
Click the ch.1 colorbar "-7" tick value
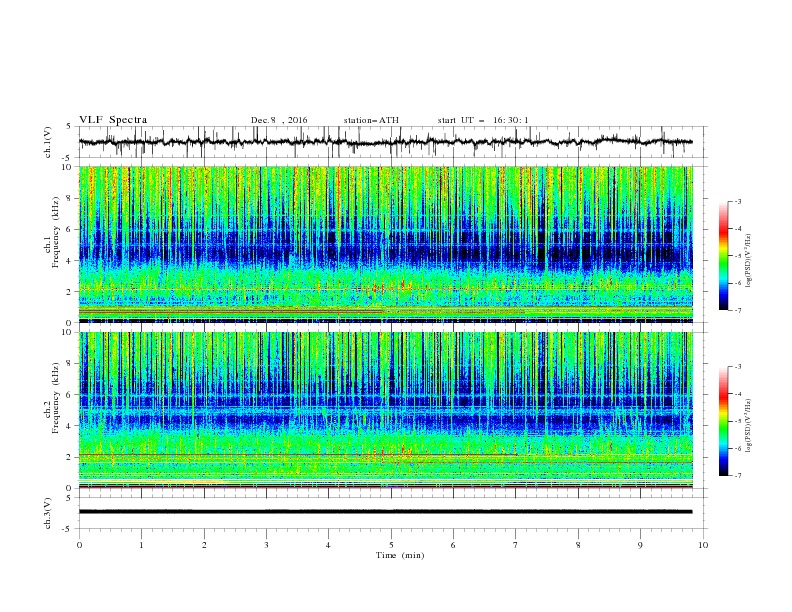[738, 311]
